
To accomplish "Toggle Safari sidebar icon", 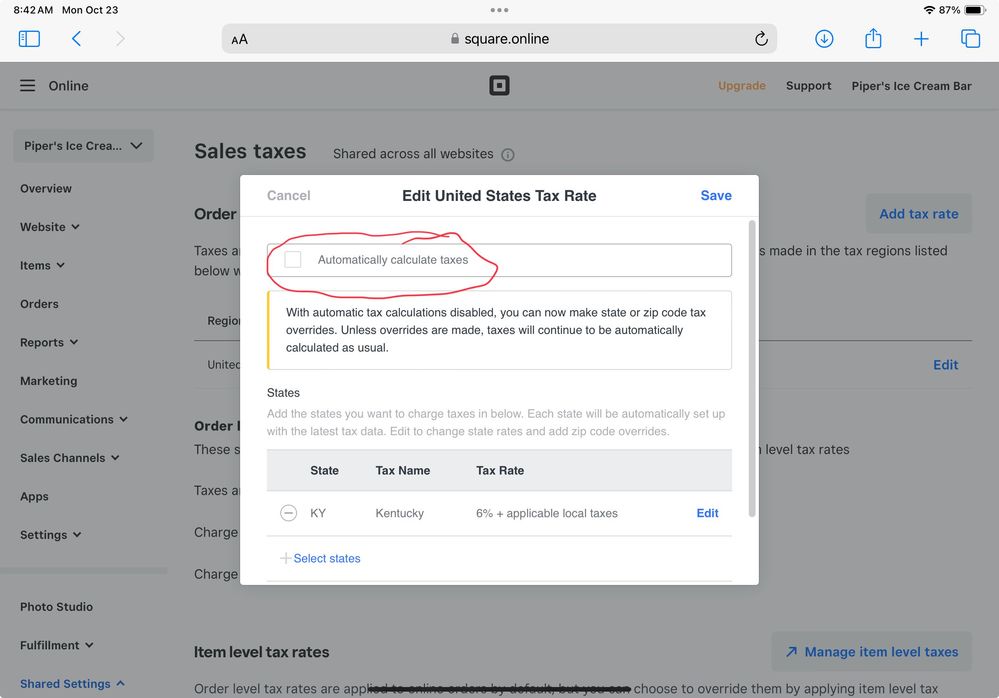I will [29, 39].
